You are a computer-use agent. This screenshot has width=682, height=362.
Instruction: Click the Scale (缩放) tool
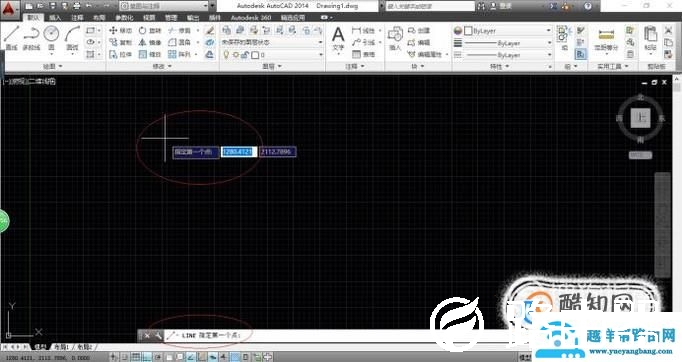click(x=150, y=54)
